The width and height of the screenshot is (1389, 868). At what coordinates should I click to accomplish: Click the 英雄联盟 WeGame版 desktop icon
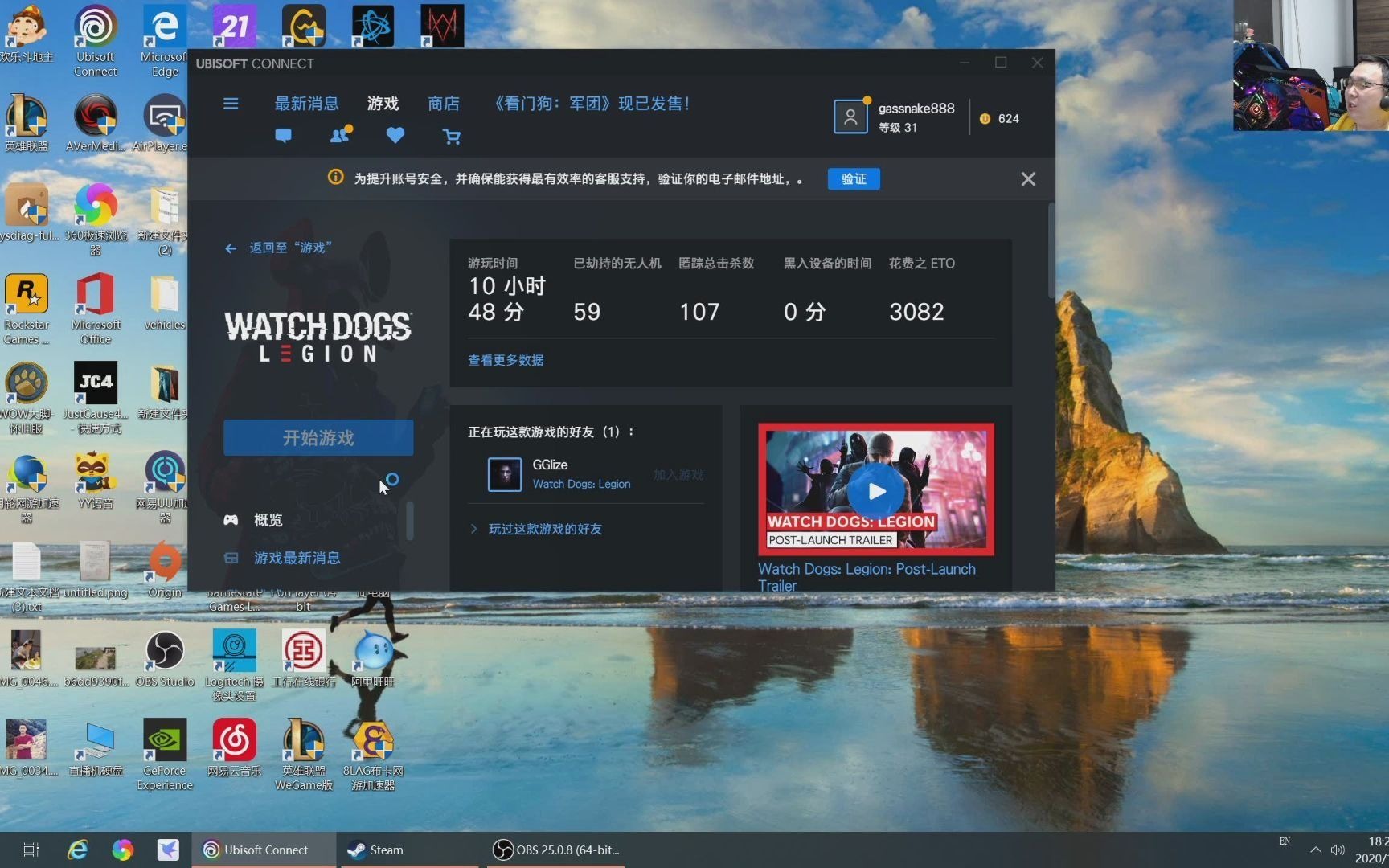tap(304, 754)
